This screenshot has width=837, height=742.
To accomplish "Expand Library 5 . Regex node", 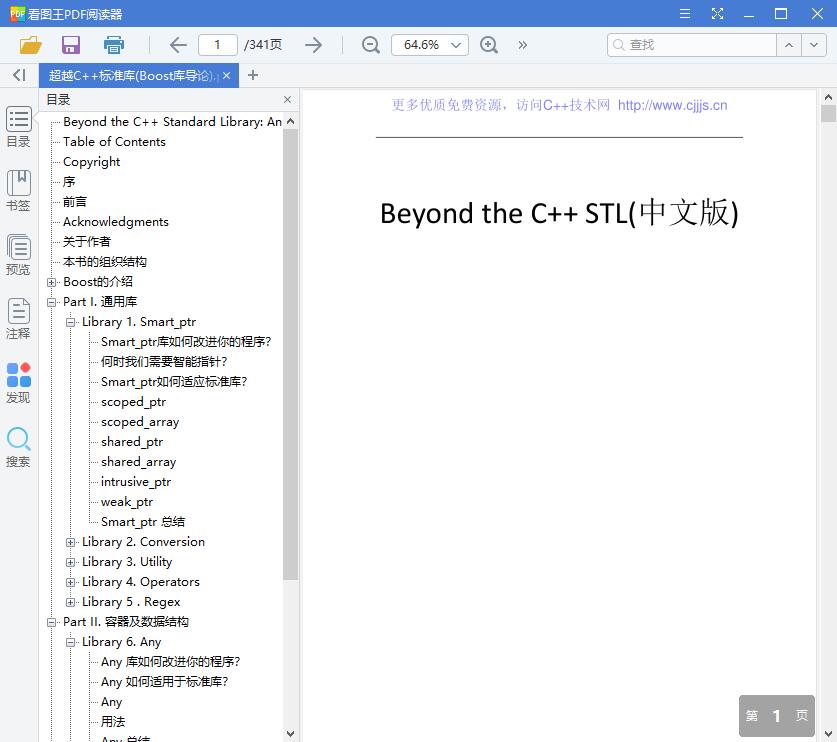I will pos(70,602).
